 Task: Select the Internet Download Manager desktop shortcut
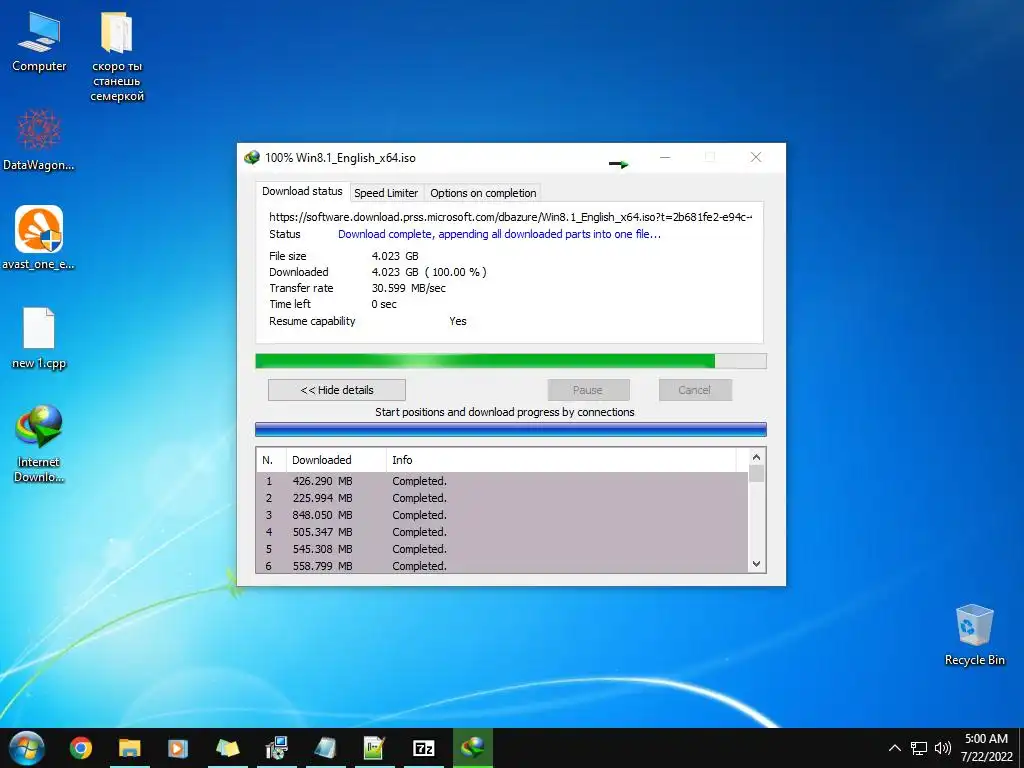click(39, 444)
